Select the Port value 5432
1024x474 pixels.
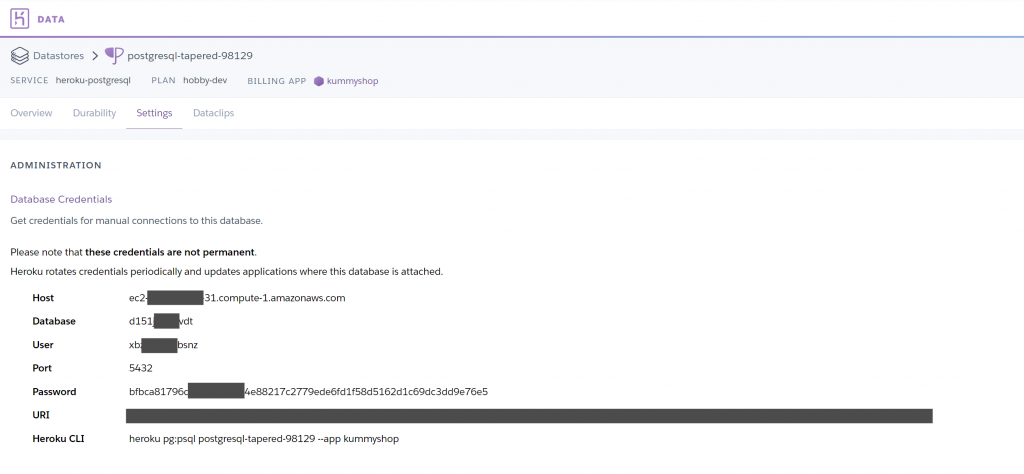[x=141, y=368]
